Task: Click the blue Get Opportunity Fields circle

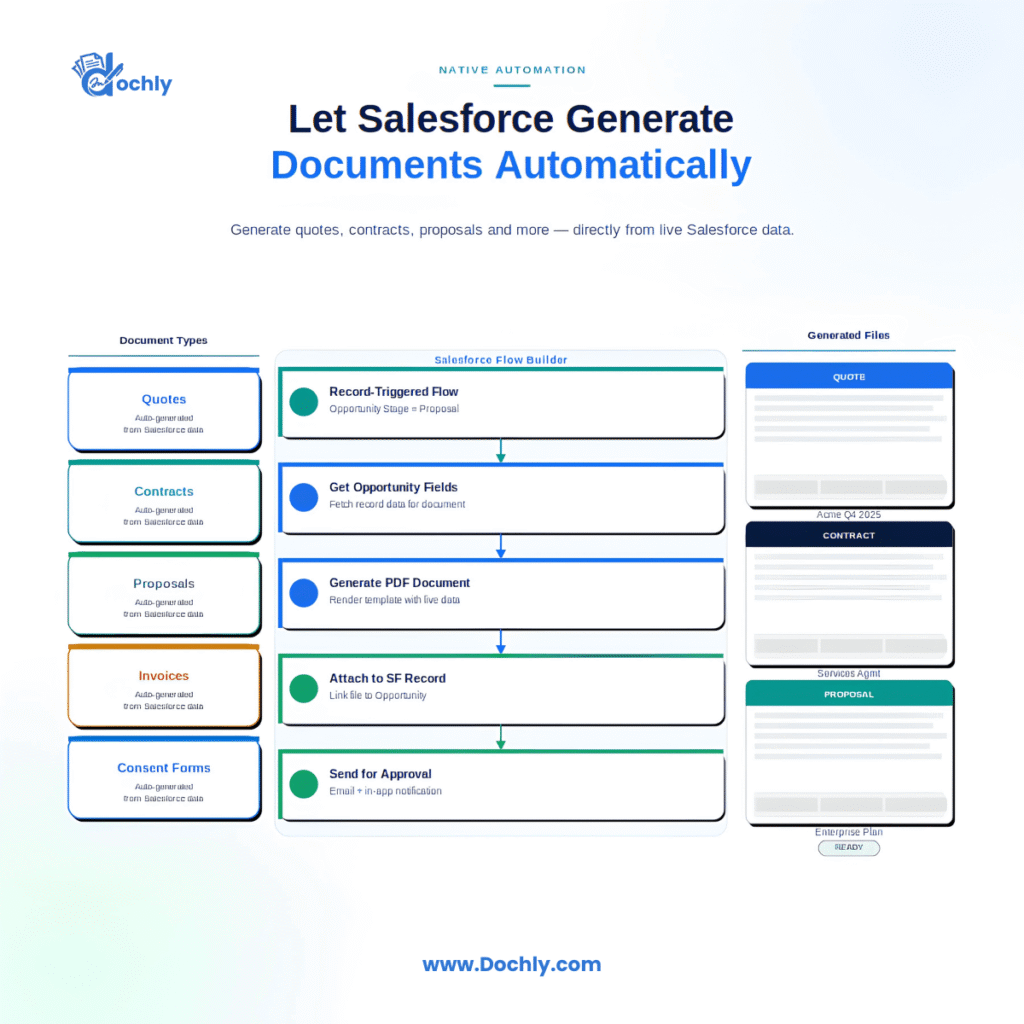Action: tap(304, 497)
